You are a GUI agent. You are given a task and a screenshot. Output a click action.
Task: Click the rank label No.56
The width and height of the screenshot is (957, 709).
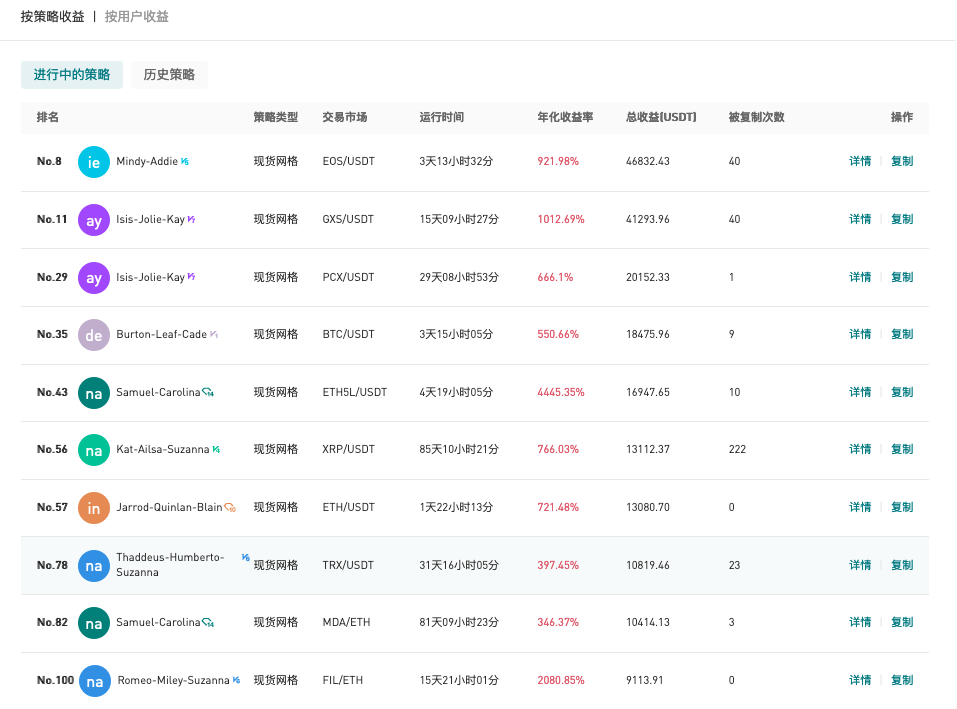point(52,449)
